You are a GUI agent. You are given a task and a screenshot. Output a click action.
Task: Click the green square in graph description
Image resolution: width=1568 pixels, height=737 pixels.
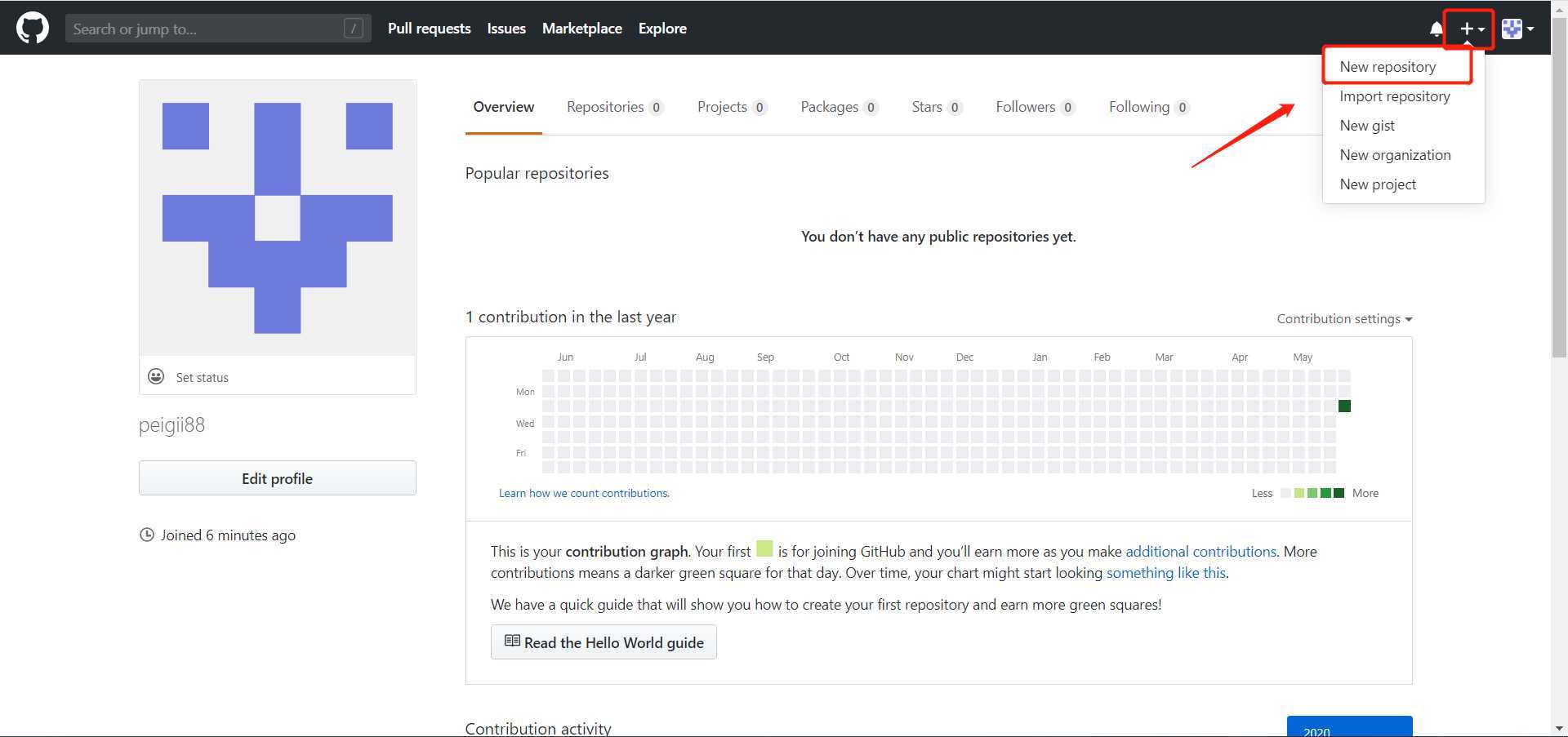click(764, 548)
